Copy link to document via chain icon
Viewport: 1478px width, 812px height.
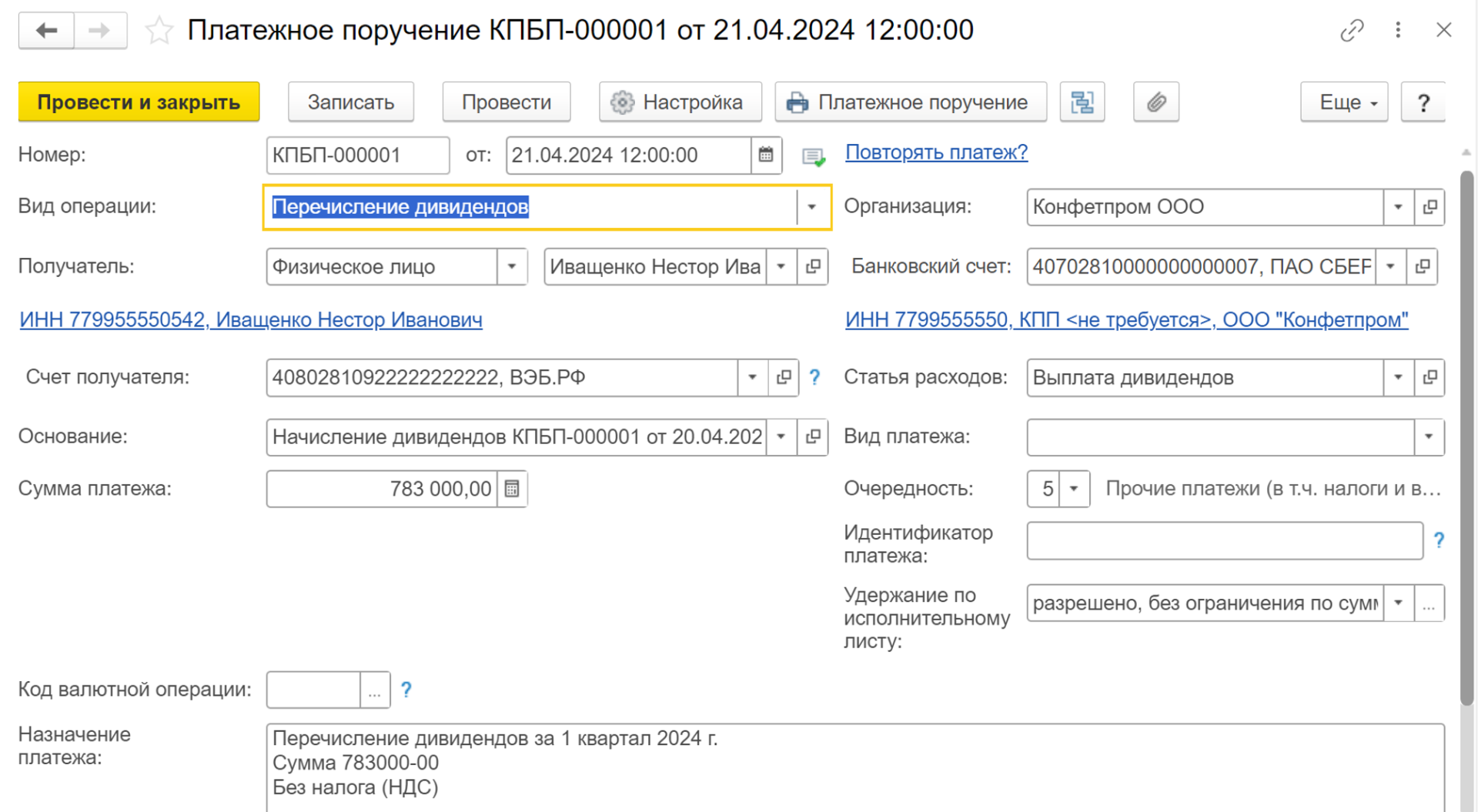tap(1352, 31)
